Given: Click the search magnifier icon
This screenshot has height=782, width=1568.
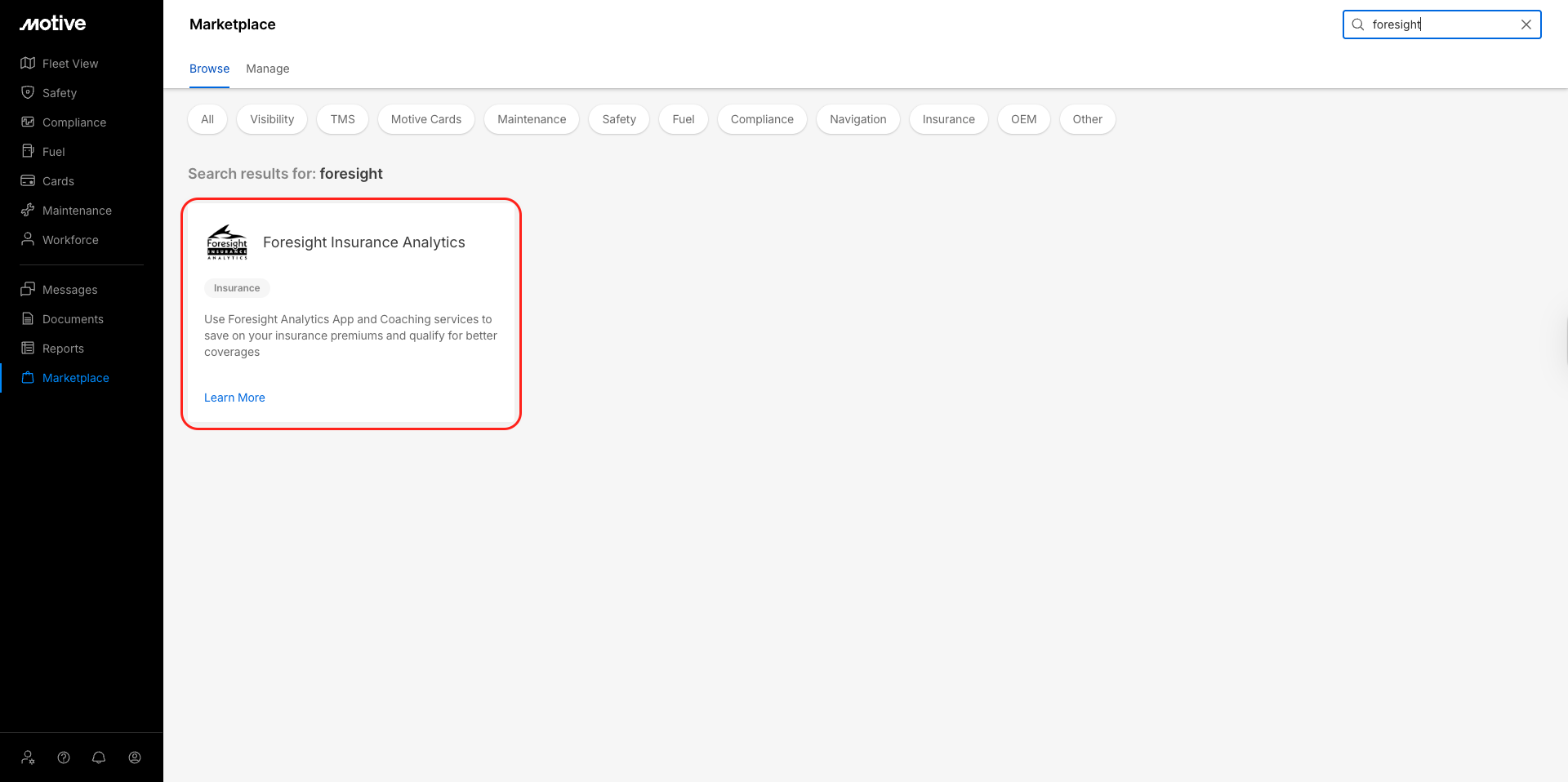Looking at the screenshot, I should point(1358,24).
